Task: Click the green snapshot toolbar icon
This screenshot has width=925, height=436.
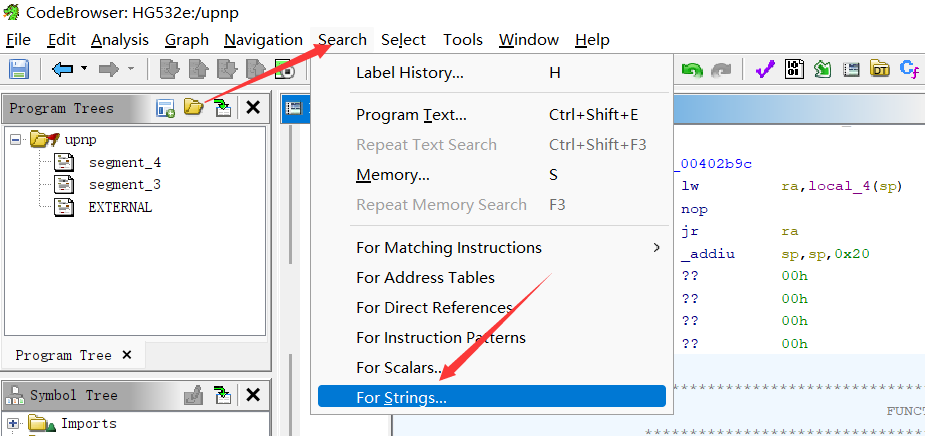Action: click(x=285, y=70)
